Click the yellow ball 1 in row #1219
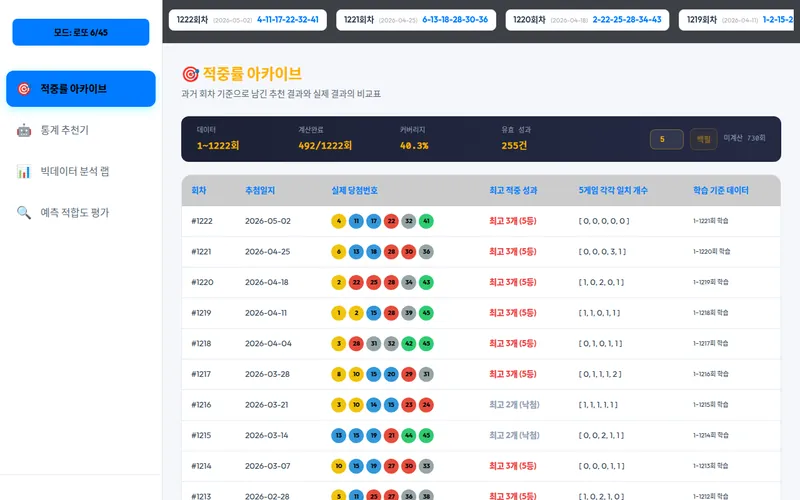This screenshot has width=800, height=500. [x=338, y=313]
